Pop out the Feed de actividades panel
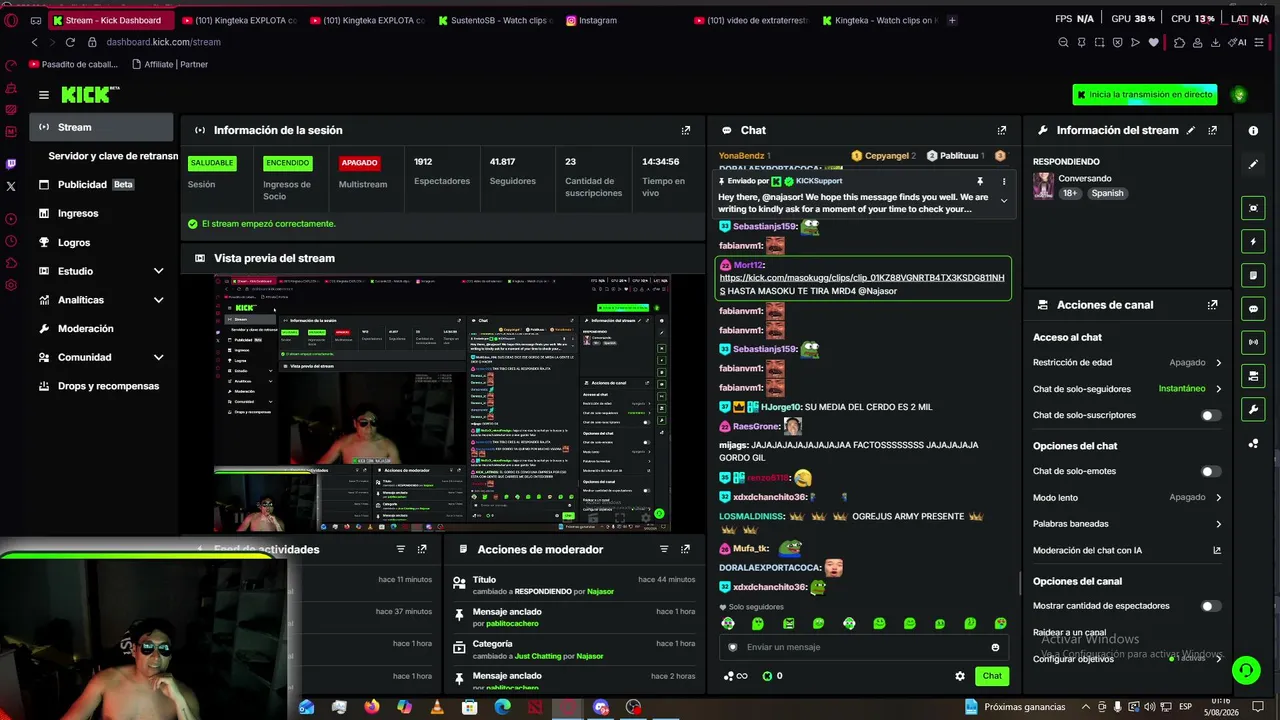Screen dimensions: 1280x720 (422, 549)
